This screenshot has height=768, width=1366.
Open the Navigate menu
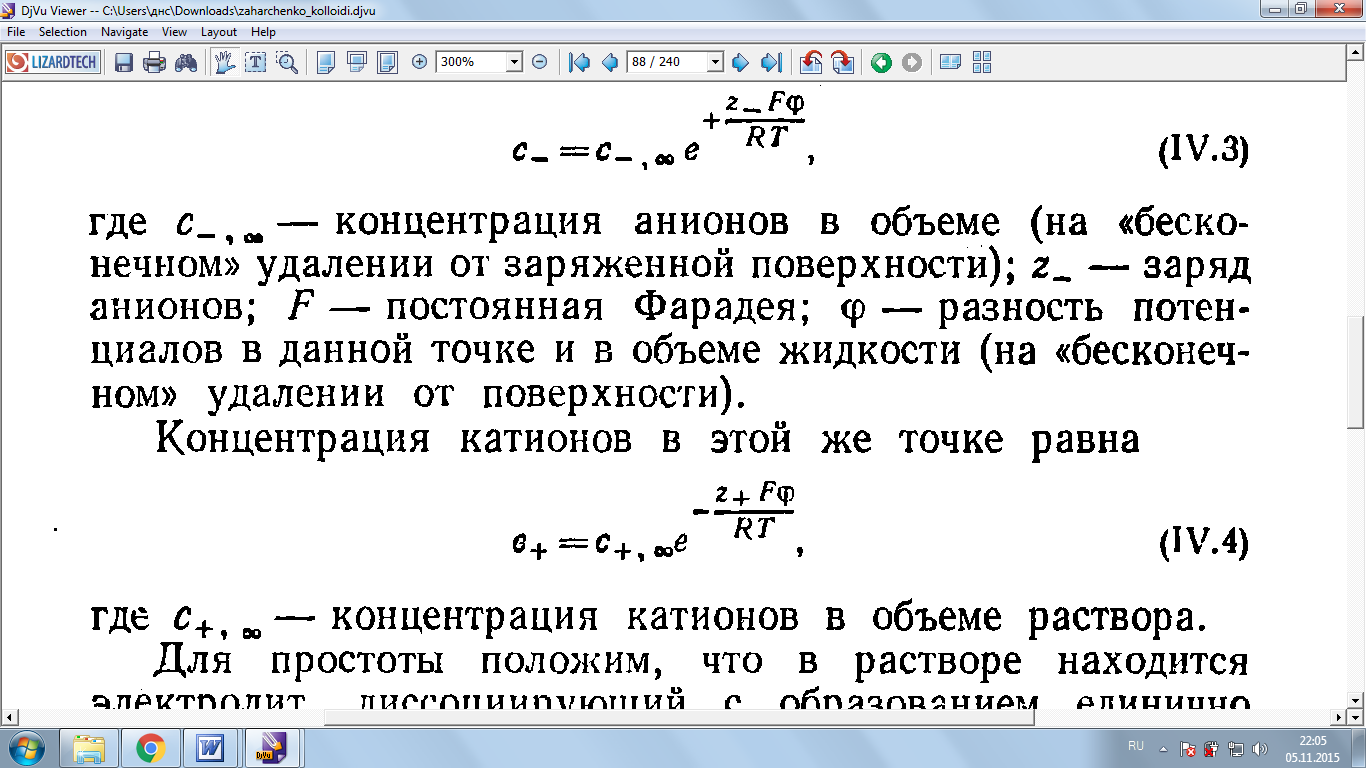(x=124, y=32)
